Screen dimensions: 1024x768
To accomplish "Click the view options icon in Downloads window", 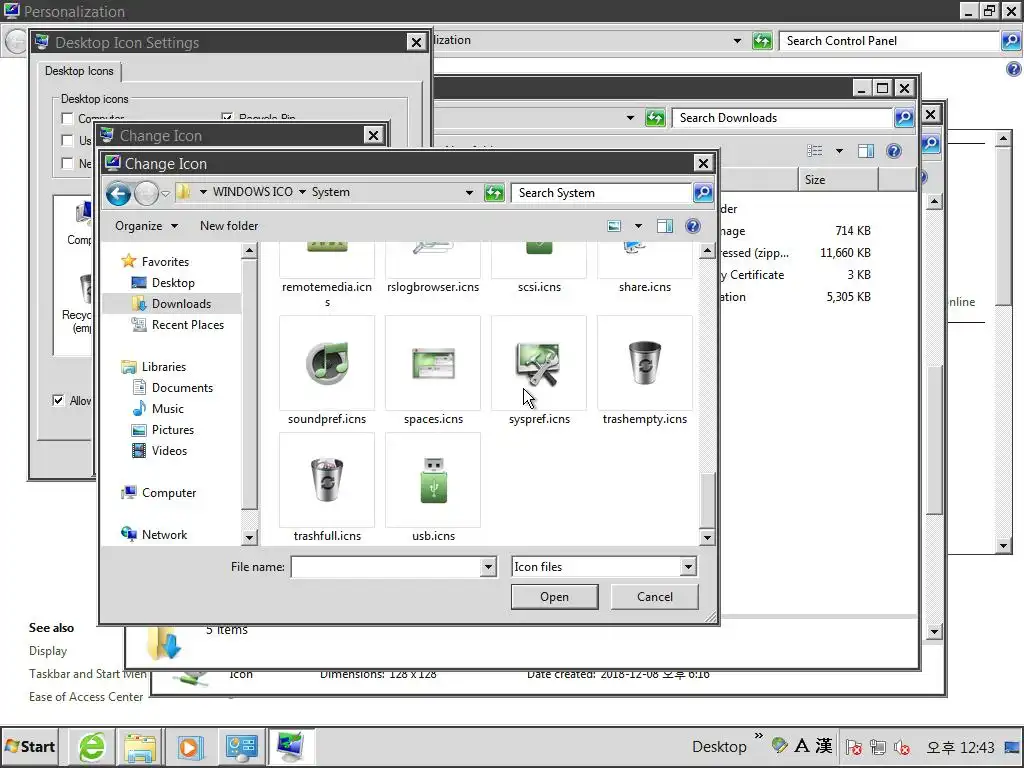I will click(x=814, y=152).
